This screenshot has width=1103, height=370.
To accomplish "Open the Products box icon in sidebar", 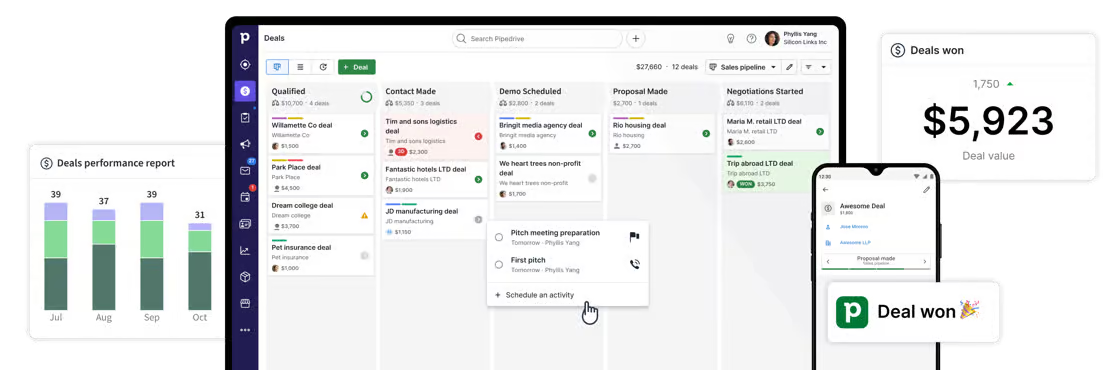I will [x=245, y=277].
